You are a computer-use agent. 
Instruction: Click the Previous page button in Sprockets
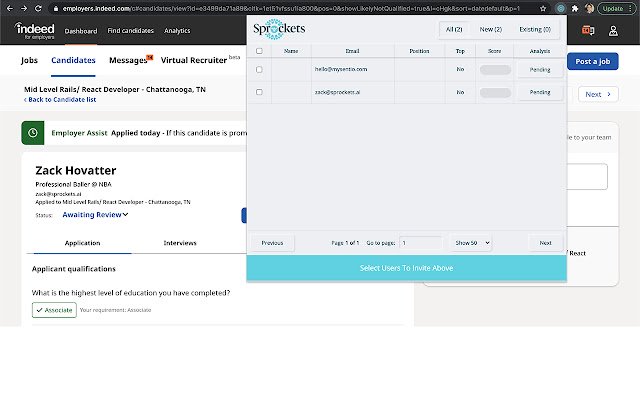[272, 243]
